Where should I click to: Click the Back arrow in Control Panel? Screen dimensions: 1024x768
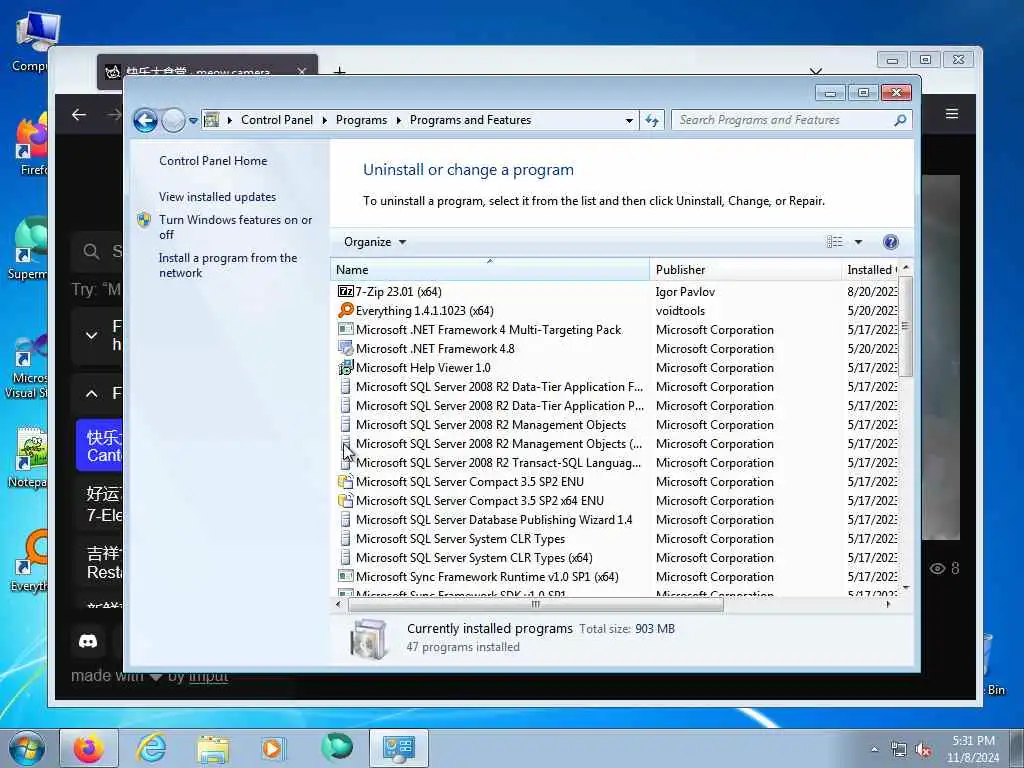145,120
